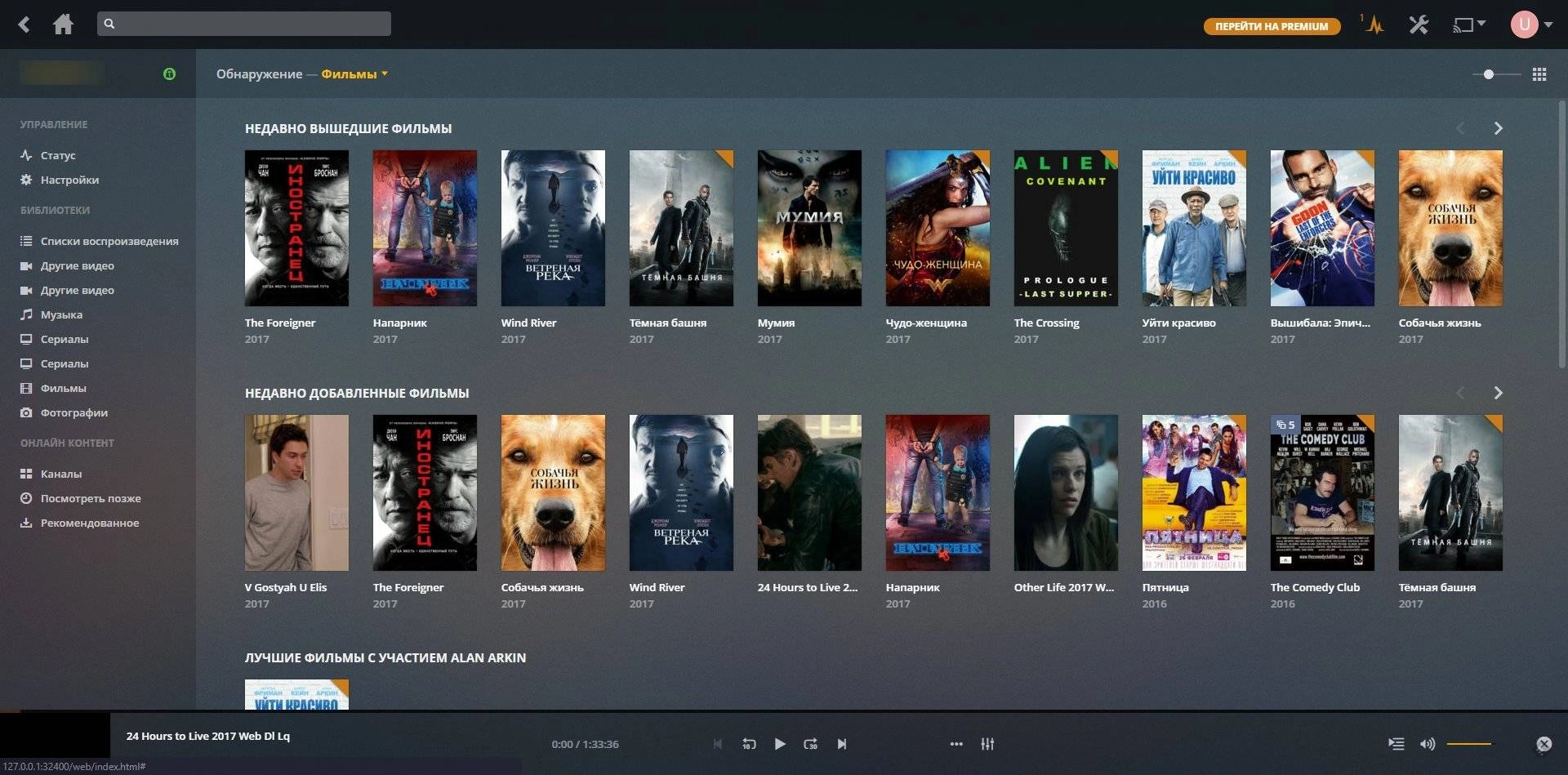Open Чудо-женщина poster

(938, 228)
